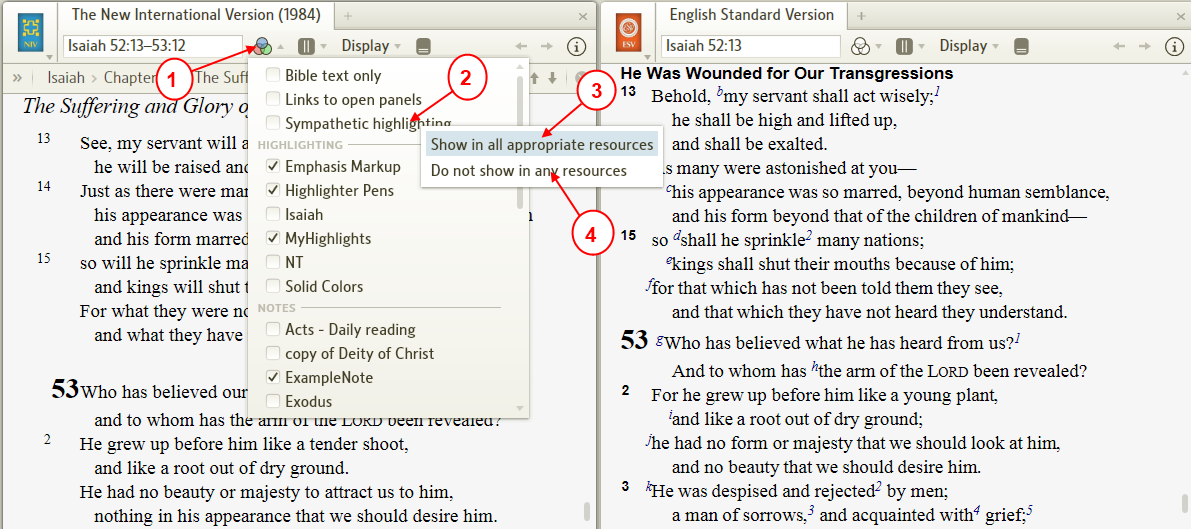The image size is (1191, 529).
Task: Click ESV panel scroll up arrow
Action: pos(1183,74)
